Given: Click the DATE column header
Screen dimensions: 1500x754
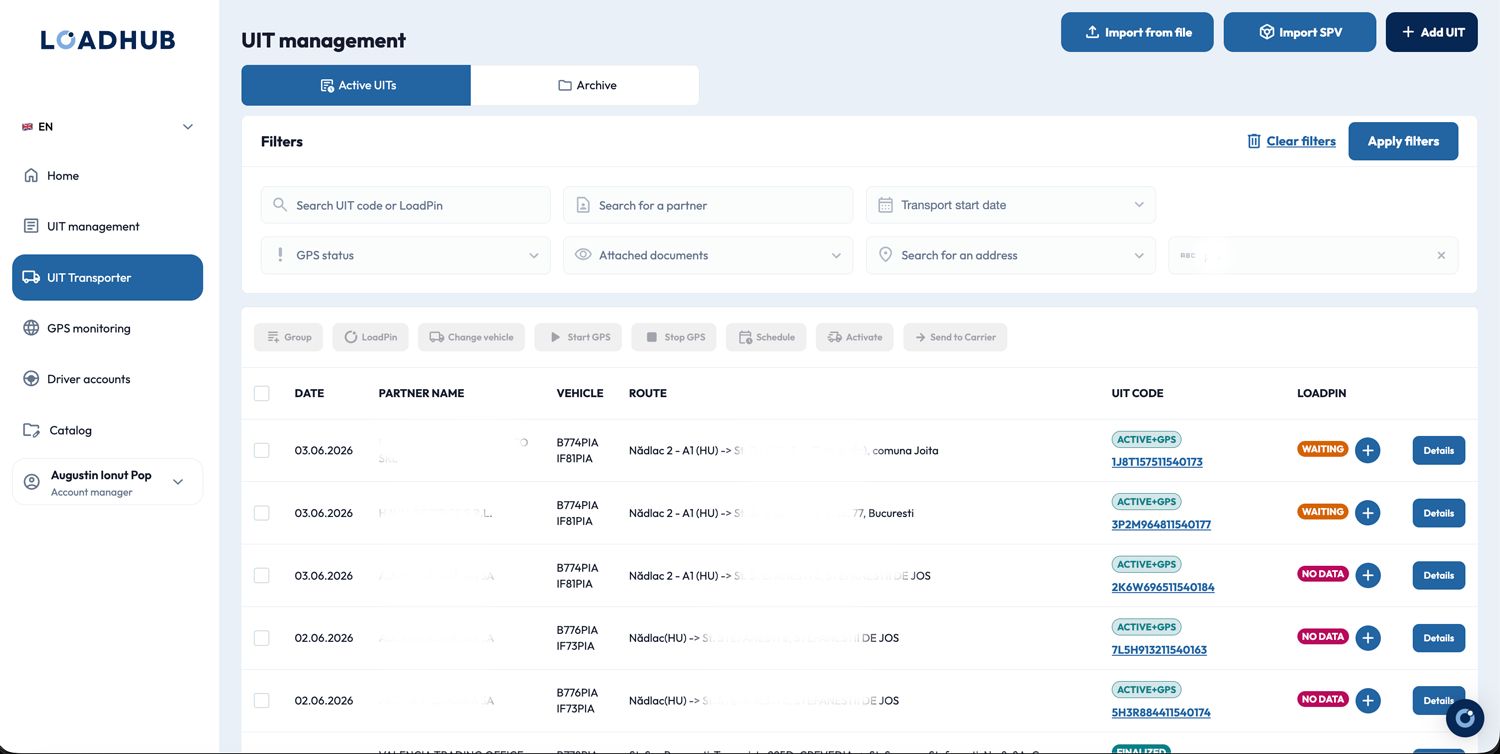Looking at the screenshot, I should point(309,393).
